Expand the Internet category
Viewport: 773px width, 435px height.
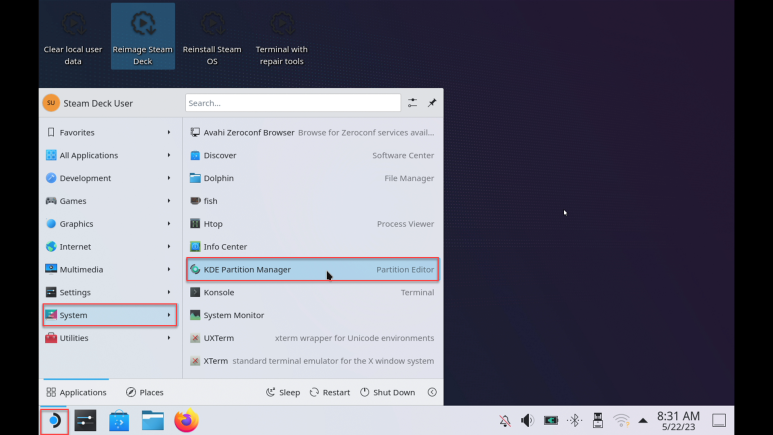pyautogui.click(x=109, y=247)
